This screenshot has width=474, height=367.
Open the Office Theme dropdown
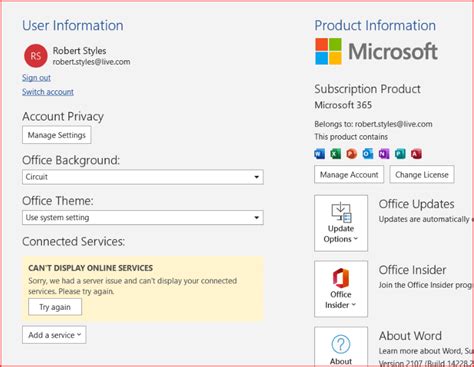tap(143, 217)
